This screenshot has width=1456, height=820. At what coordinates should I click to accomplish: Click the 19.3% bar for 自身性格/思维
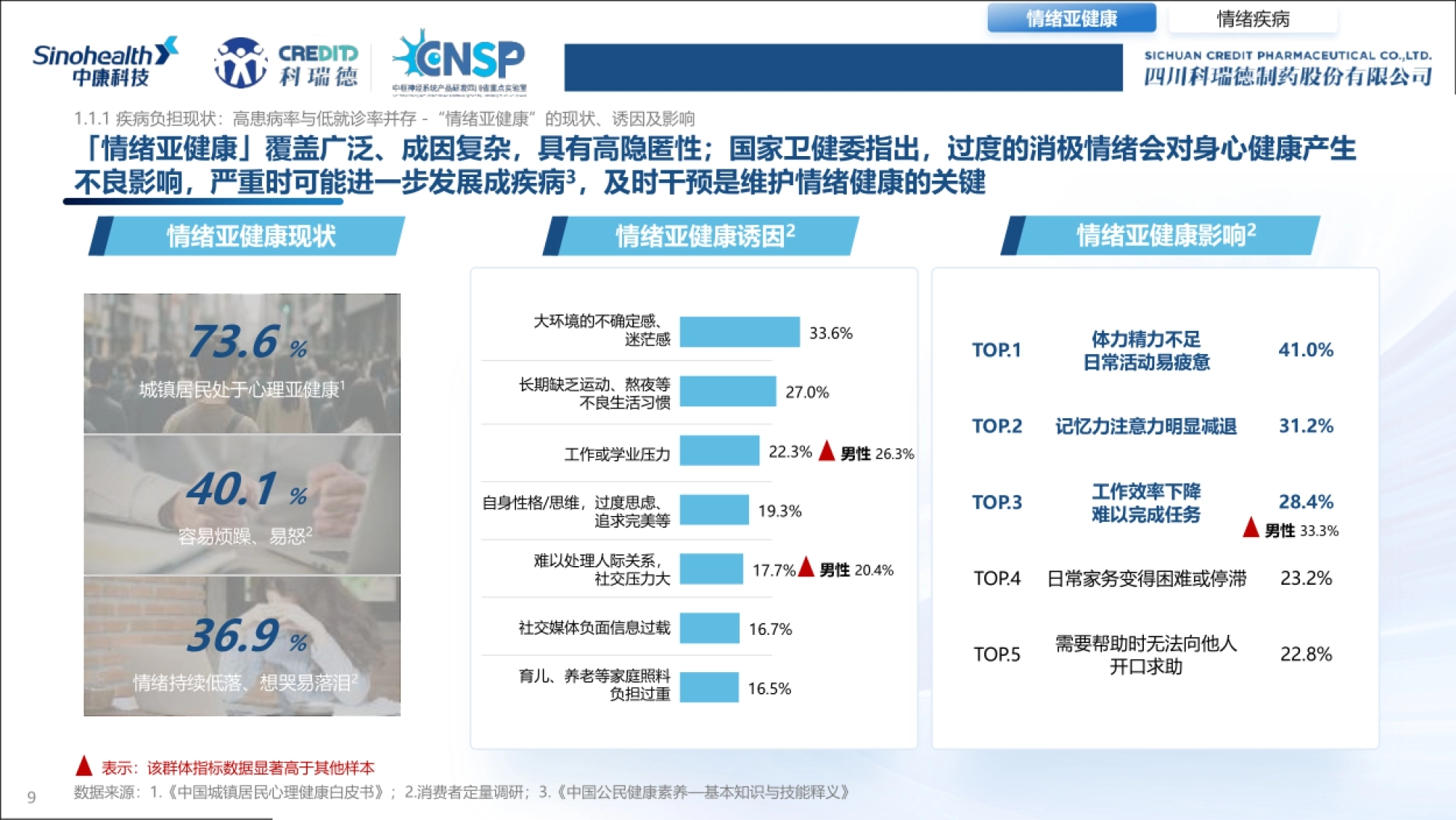click(715, 510)
